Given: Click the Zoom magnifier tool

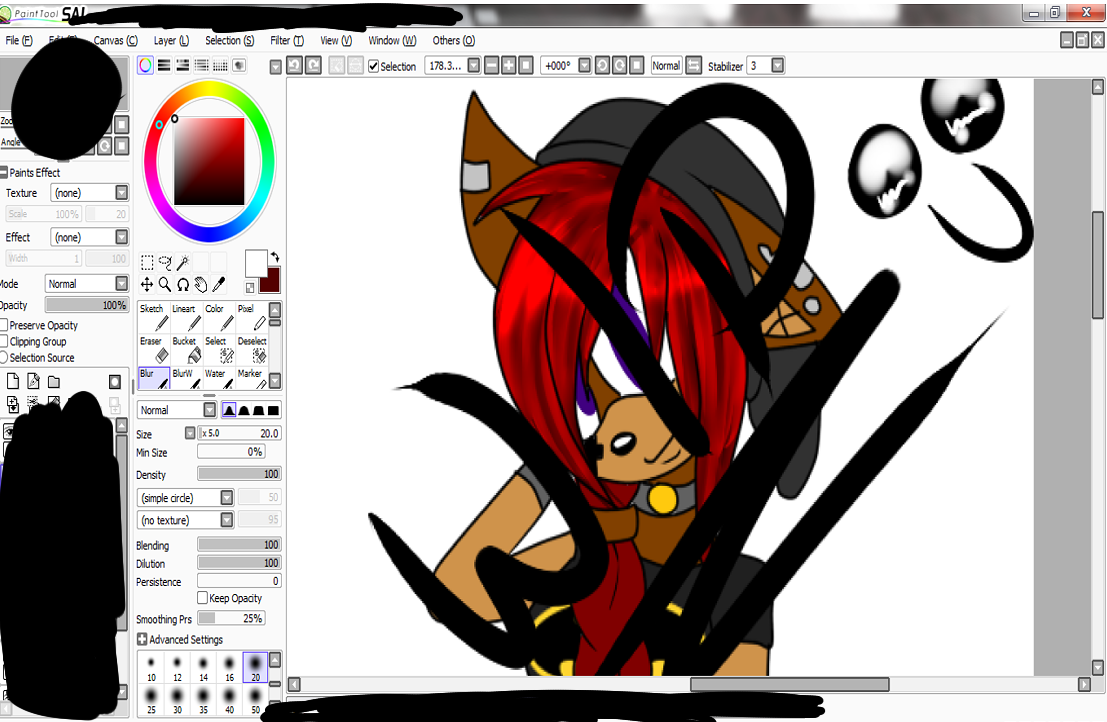Looking at the screenshot, I should [165, 285].
